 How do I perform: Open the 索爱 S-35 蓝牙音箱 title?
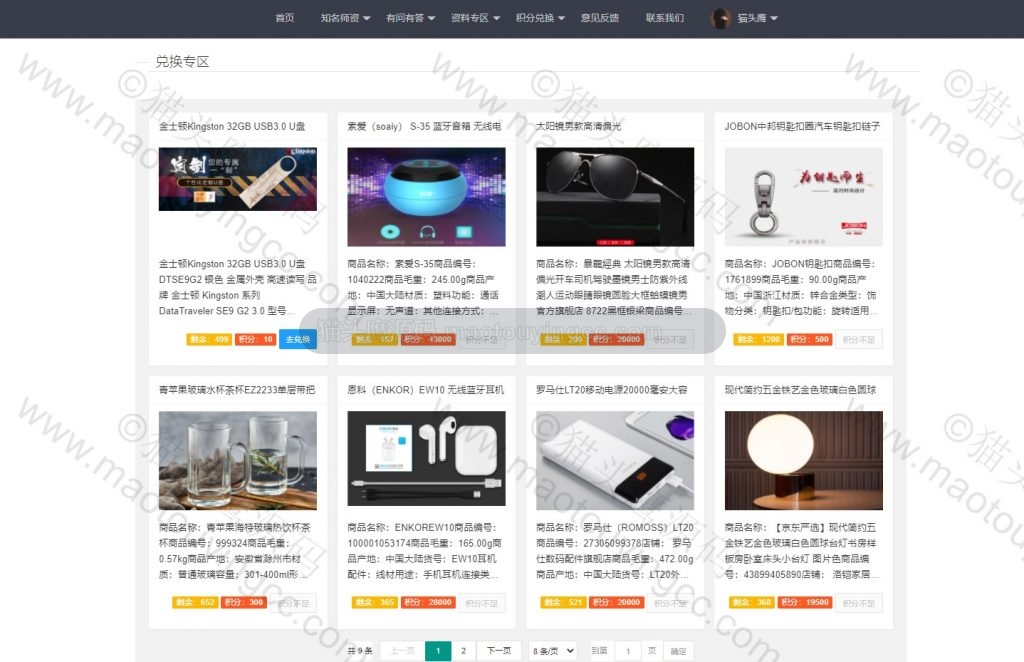click(424, 126)
